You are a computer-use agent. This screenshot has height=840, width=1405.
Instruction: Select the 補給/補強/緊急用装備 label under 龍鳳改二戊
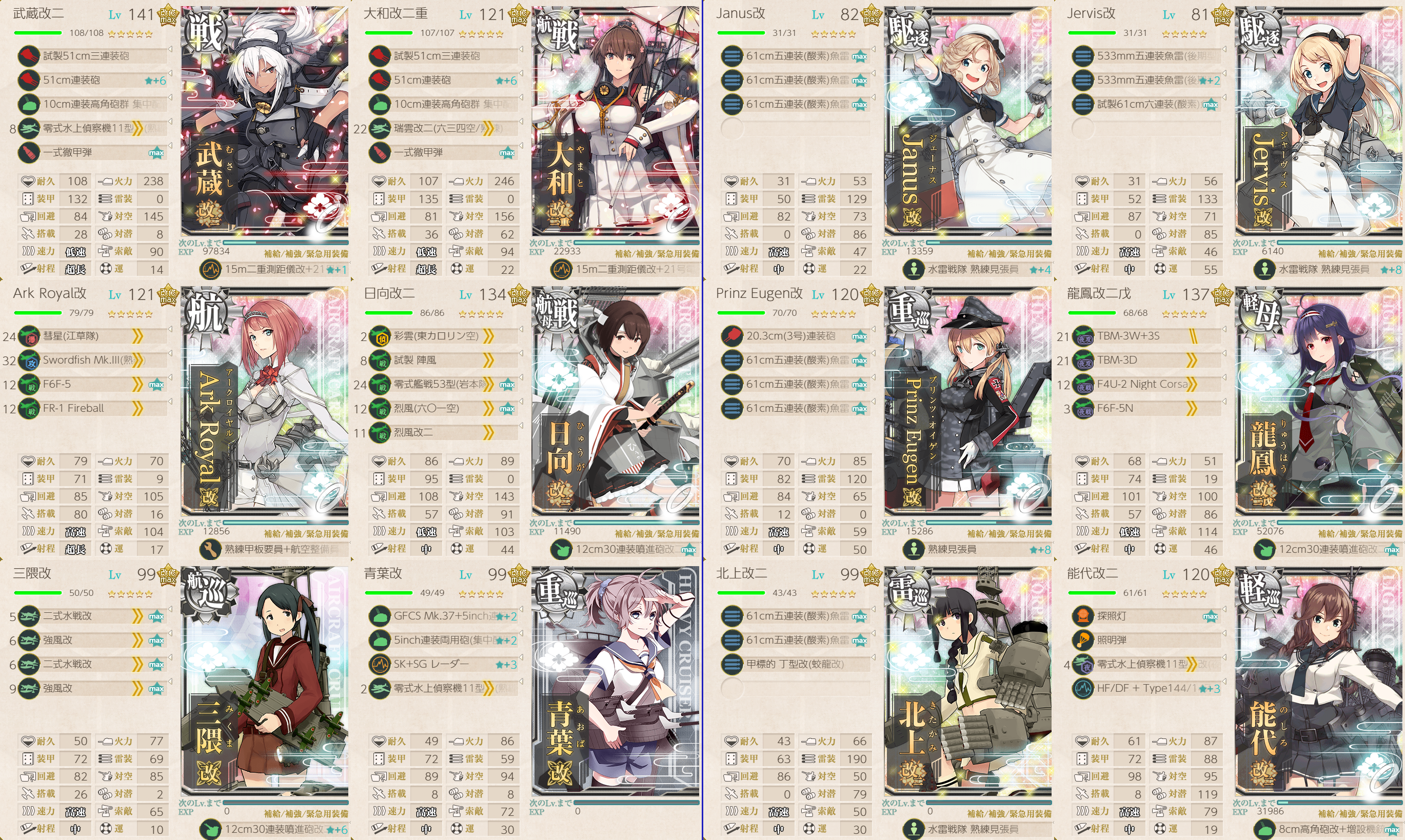pos(1360,534)
